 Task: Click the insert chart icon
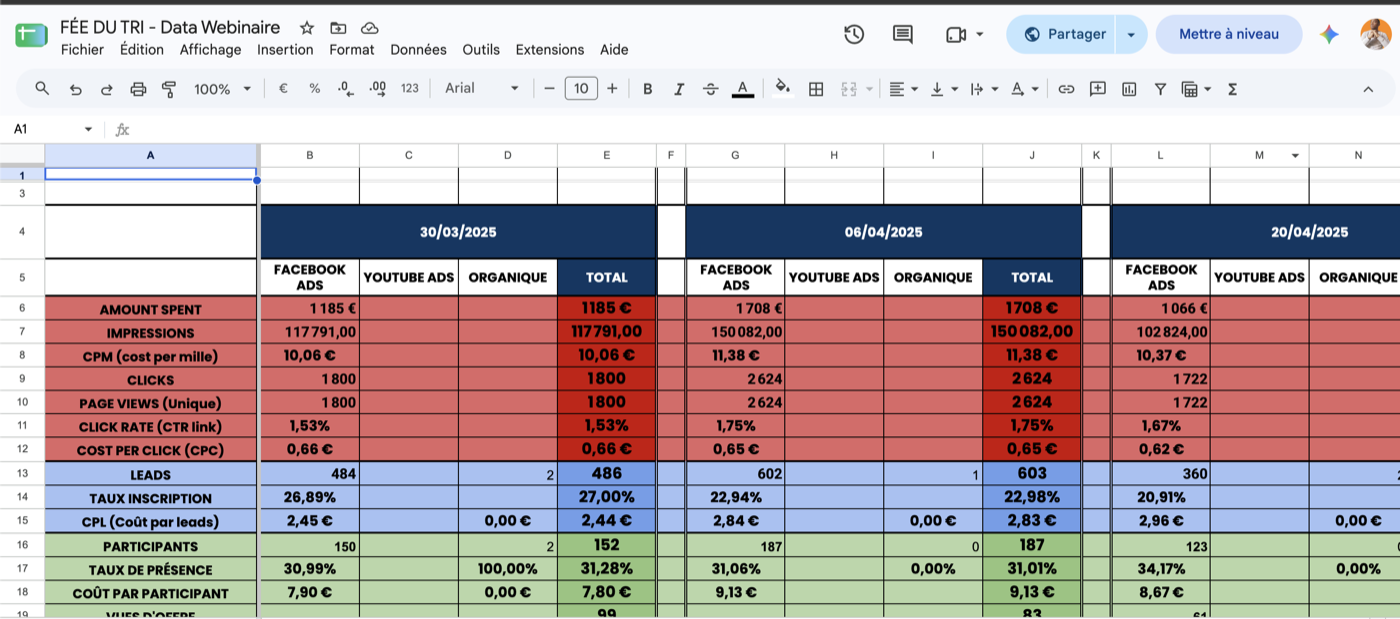(1129, 89)
